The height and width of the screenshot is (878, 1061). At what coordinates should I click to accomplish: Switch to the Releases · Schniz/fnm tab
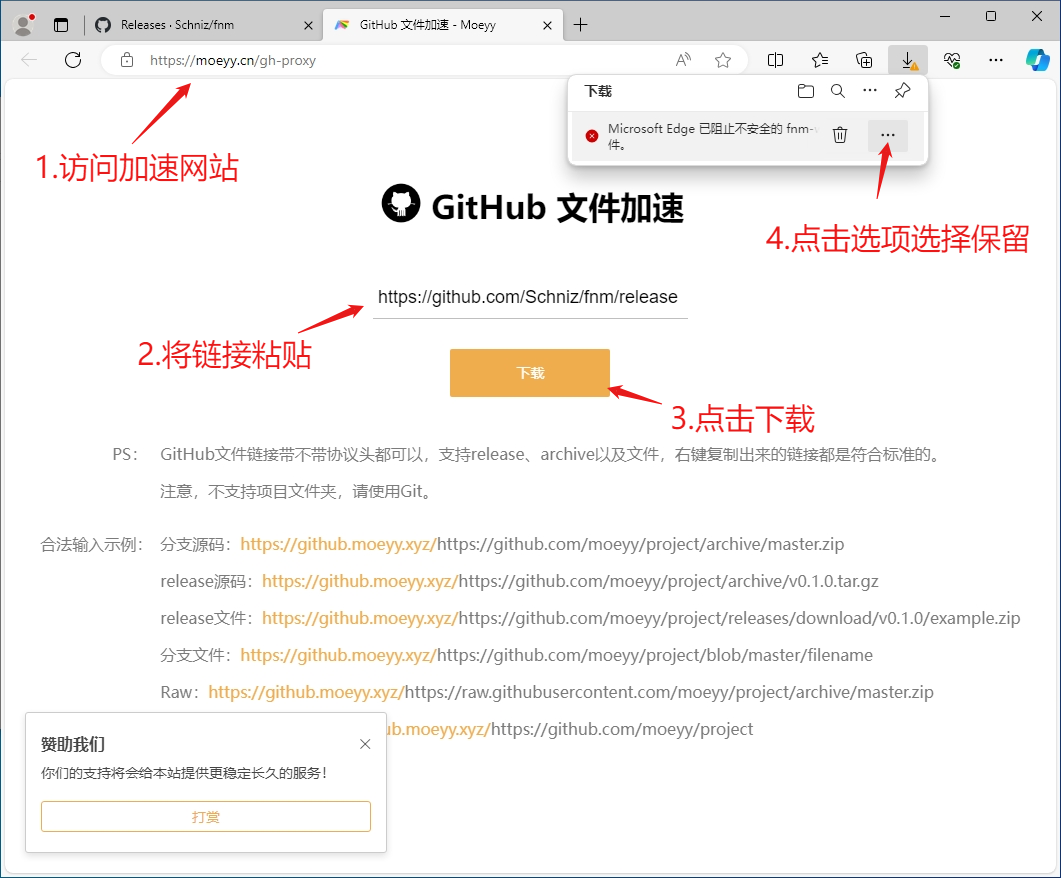[x=177, y=25]
